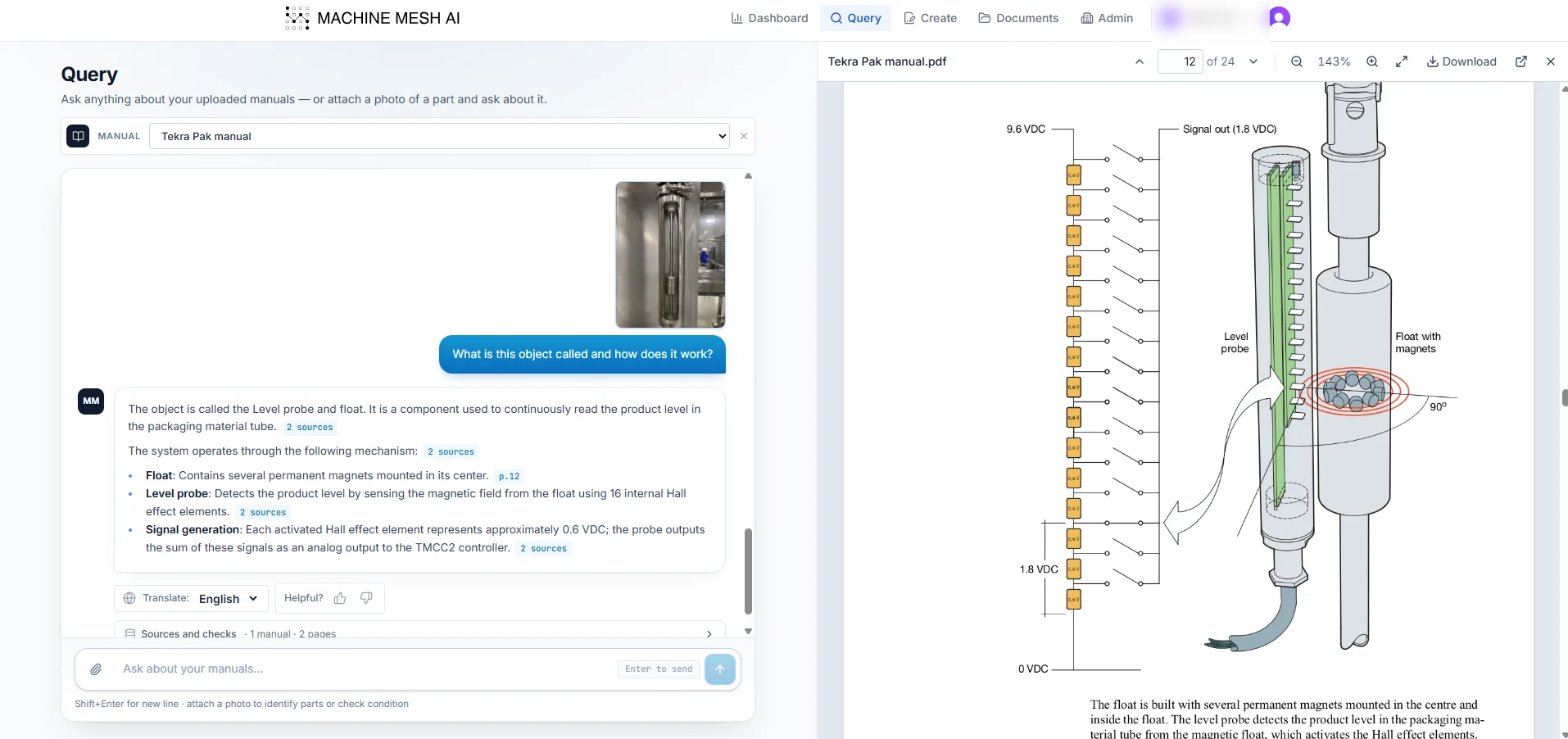This screenshot has height=739, width=1568.
Task: Change the Translate language dropdown from English
Action: tap(229, 599)
